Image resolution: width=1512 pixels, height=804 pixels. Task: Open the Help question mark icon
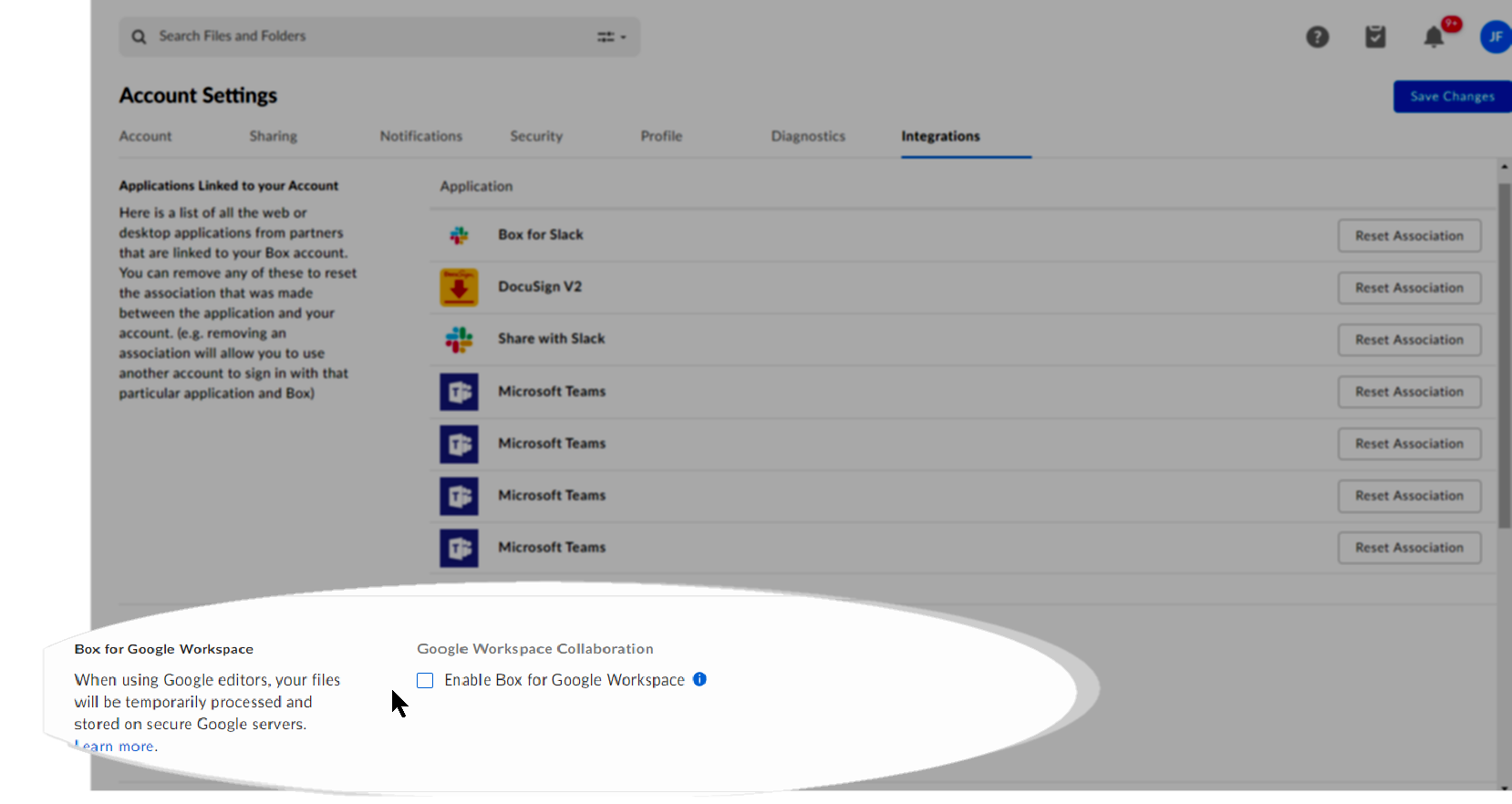tap(1317, 36)
